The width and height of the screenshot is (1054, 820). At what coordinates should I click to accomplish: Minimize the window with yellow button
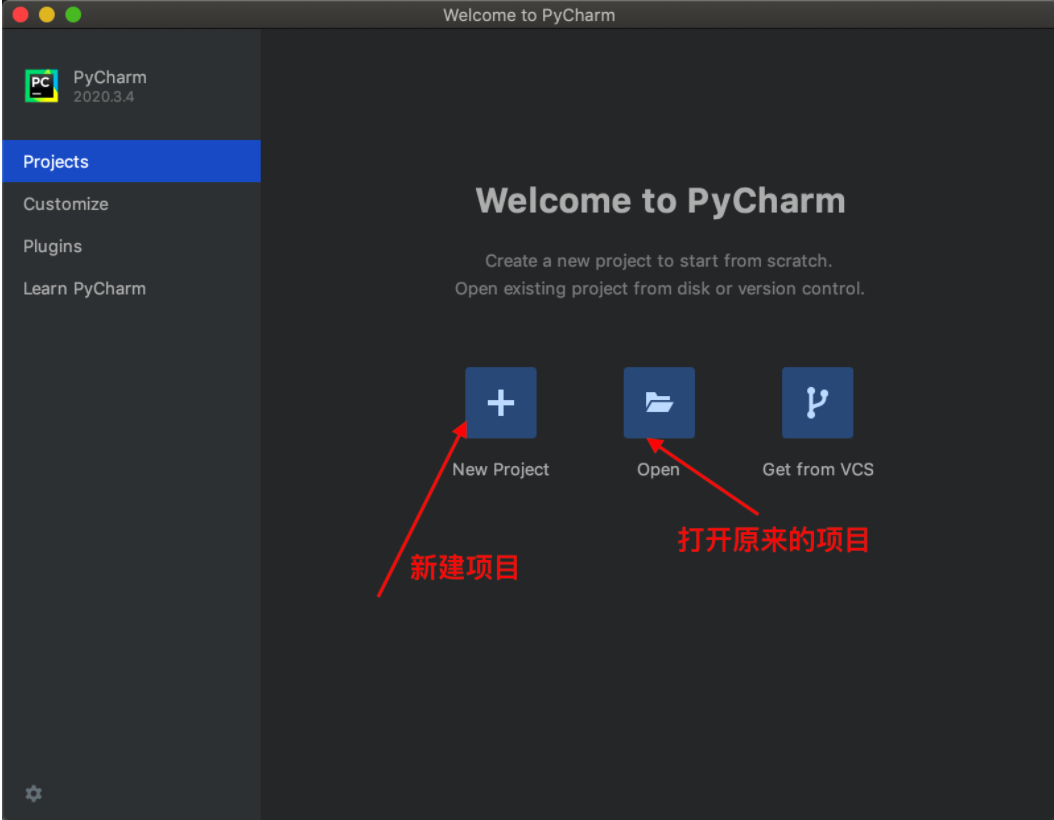[46, 14]
